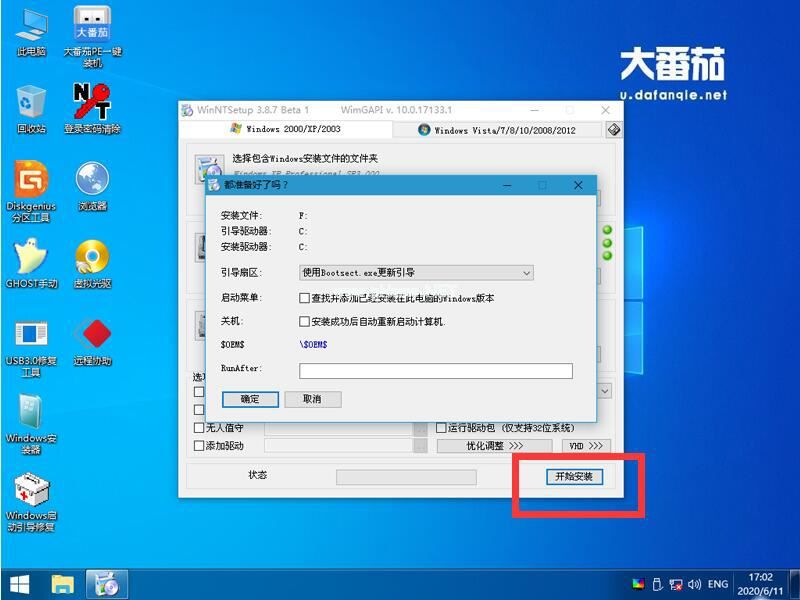The width and height of the screenshot is (800, 600).
Task: Enable 查找并添加已安装在此电脑的Windows版本
Action: 305,298
